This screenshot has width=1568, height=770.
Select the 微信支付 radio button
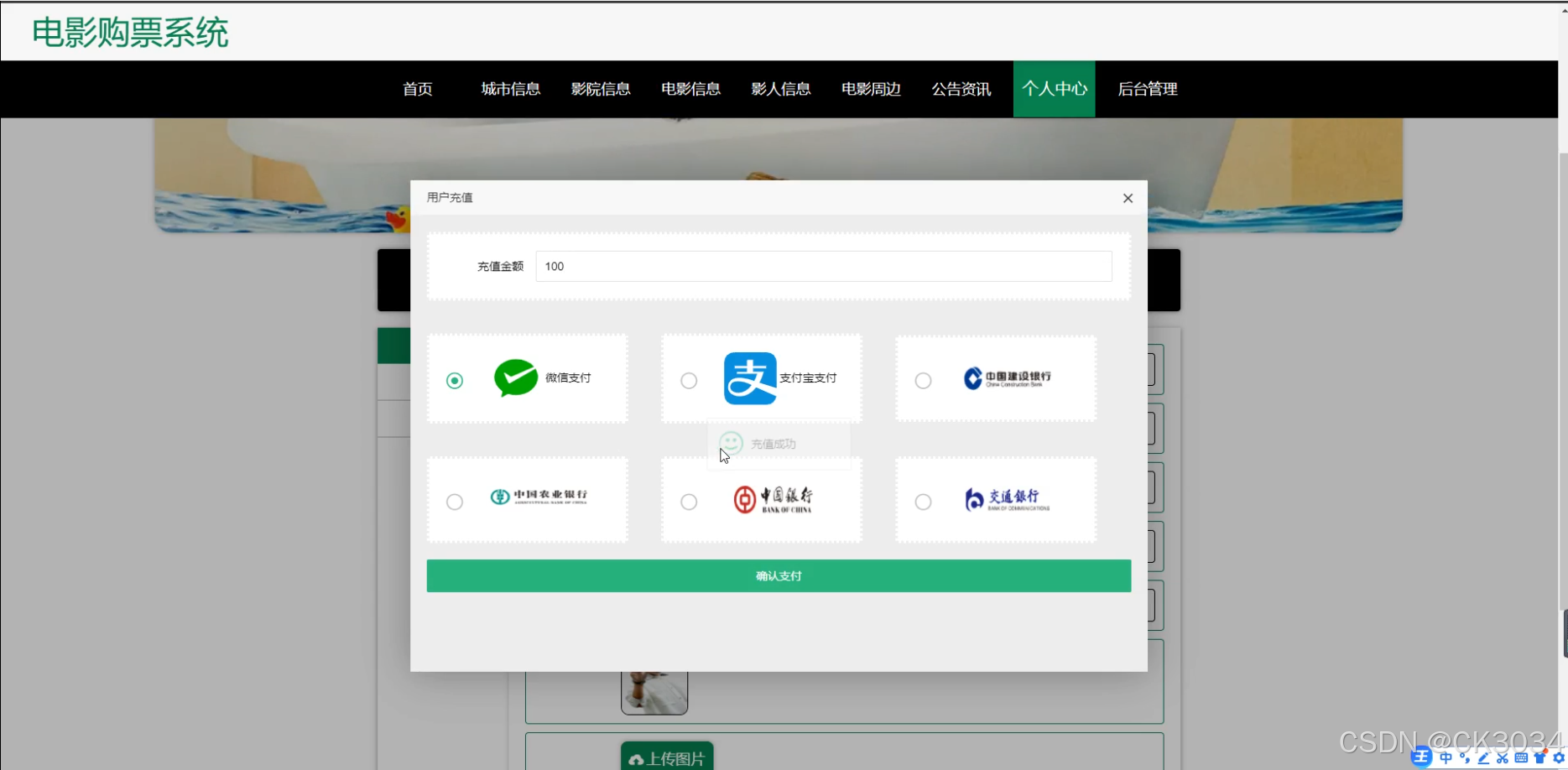point(455,381)
